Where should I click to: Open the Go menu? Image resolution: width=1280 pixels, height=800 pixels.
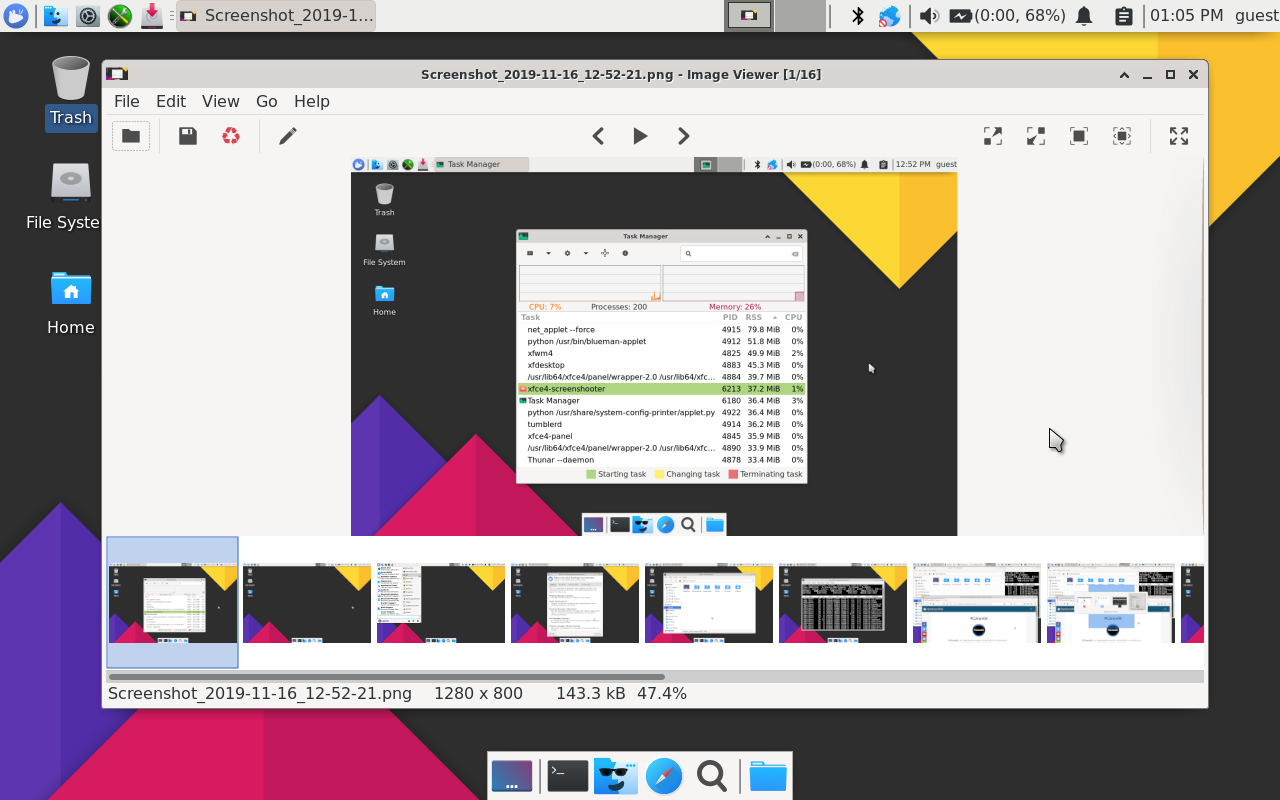pyautogui.click(x=267, y=101)
